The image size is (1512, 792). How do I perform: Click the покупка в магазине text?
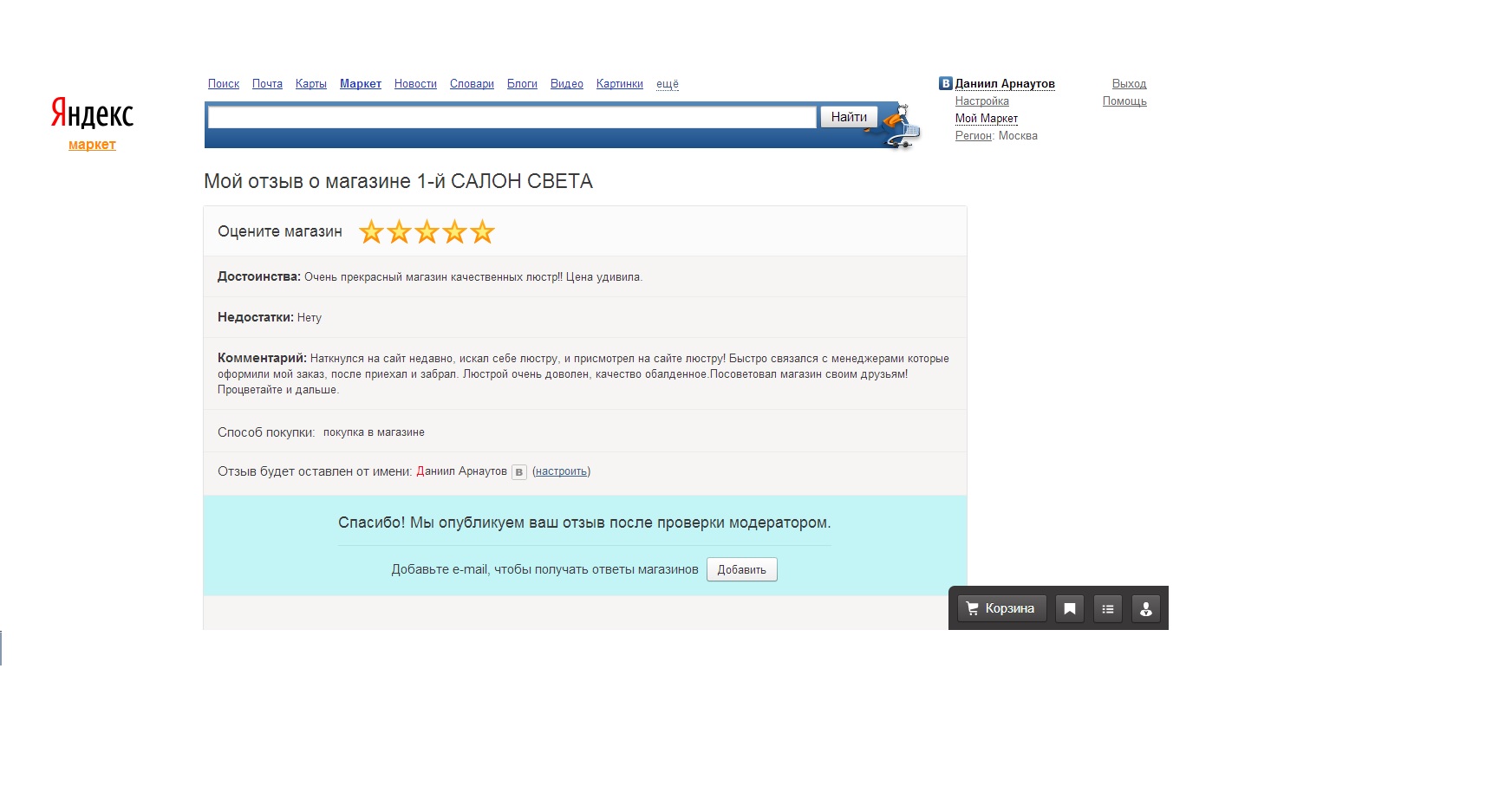[x=374, y=432]
